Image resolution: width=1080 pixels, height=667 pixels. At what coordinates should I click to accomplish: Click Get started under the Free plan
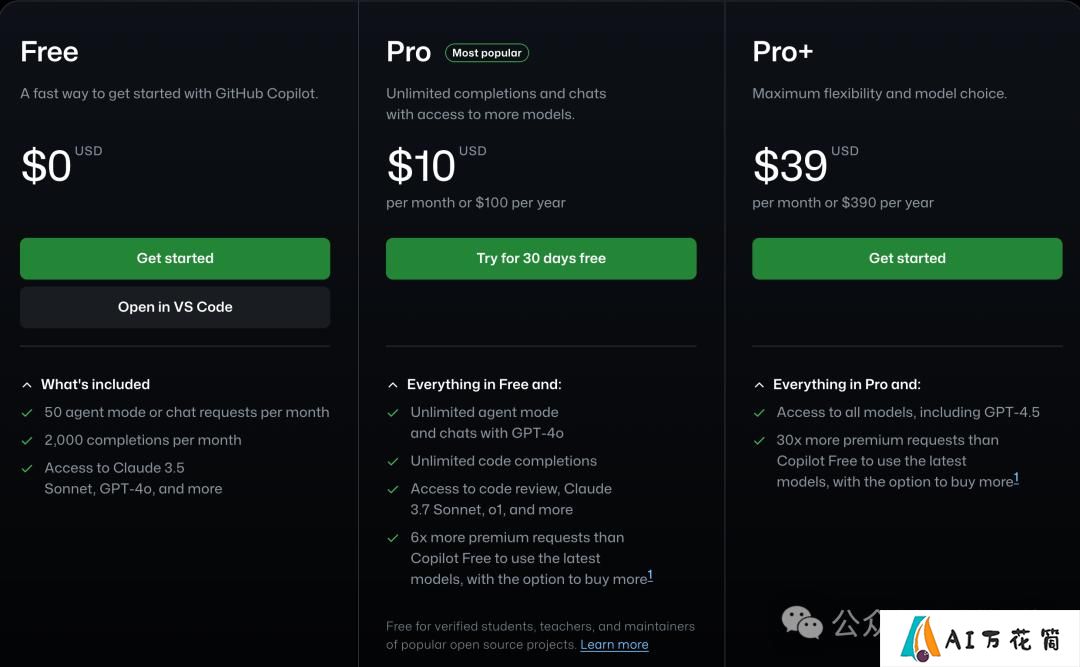[x=175, y=258]
